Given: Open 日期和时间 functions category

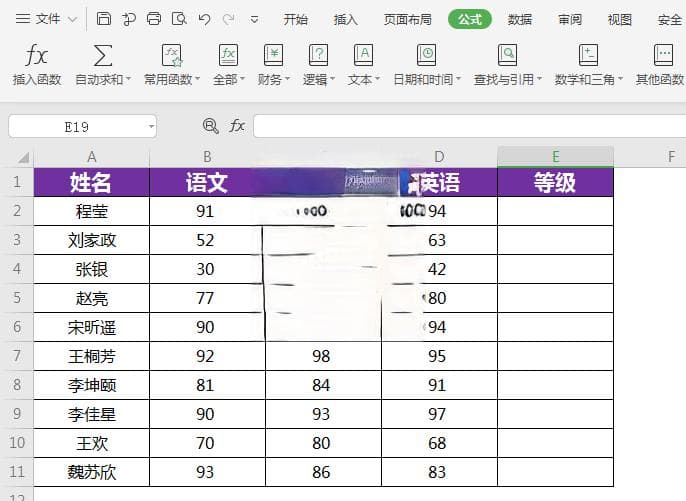Looking at the screenshot, I should tap(427, 65).
